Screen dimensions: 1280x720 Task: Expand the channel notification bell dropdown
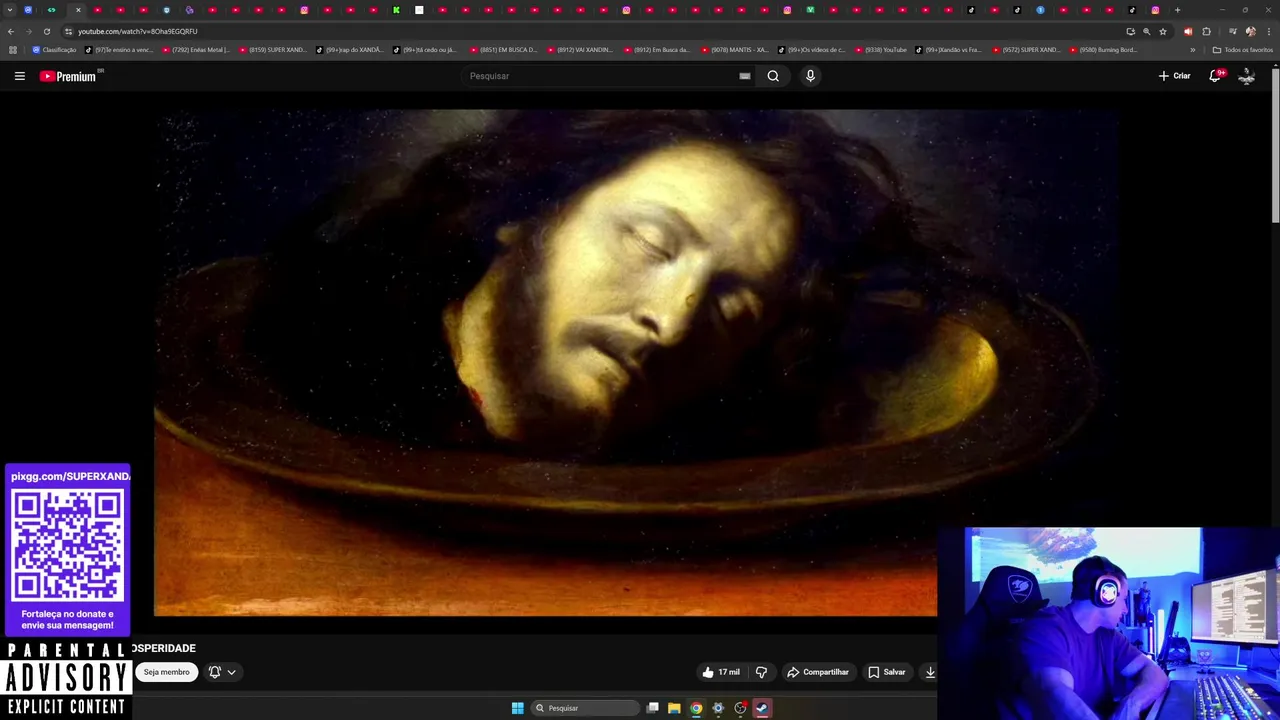(x=222, y=672)
